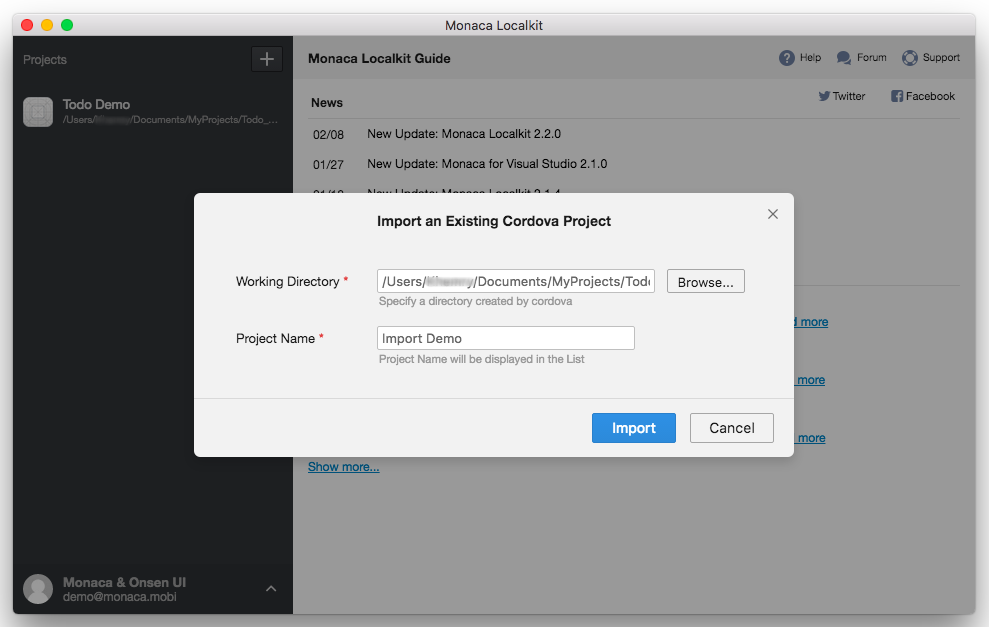The height and width of the screenshot is (627, 989).
Task: Click hint 'Project Name will be displayed'
Action: pyautogui.click(x=481, y=359)
